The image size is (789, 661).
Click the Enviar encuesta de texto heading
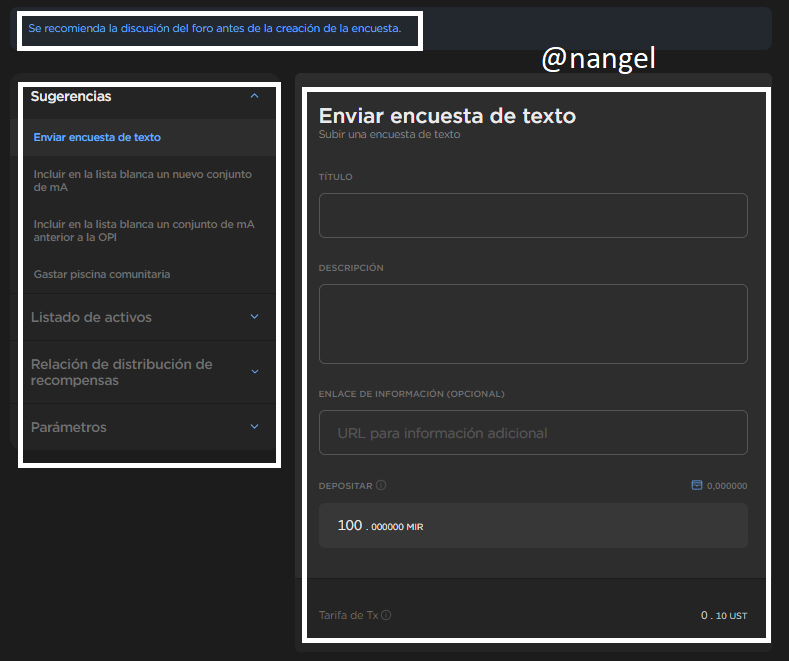[x=447, y=116]
